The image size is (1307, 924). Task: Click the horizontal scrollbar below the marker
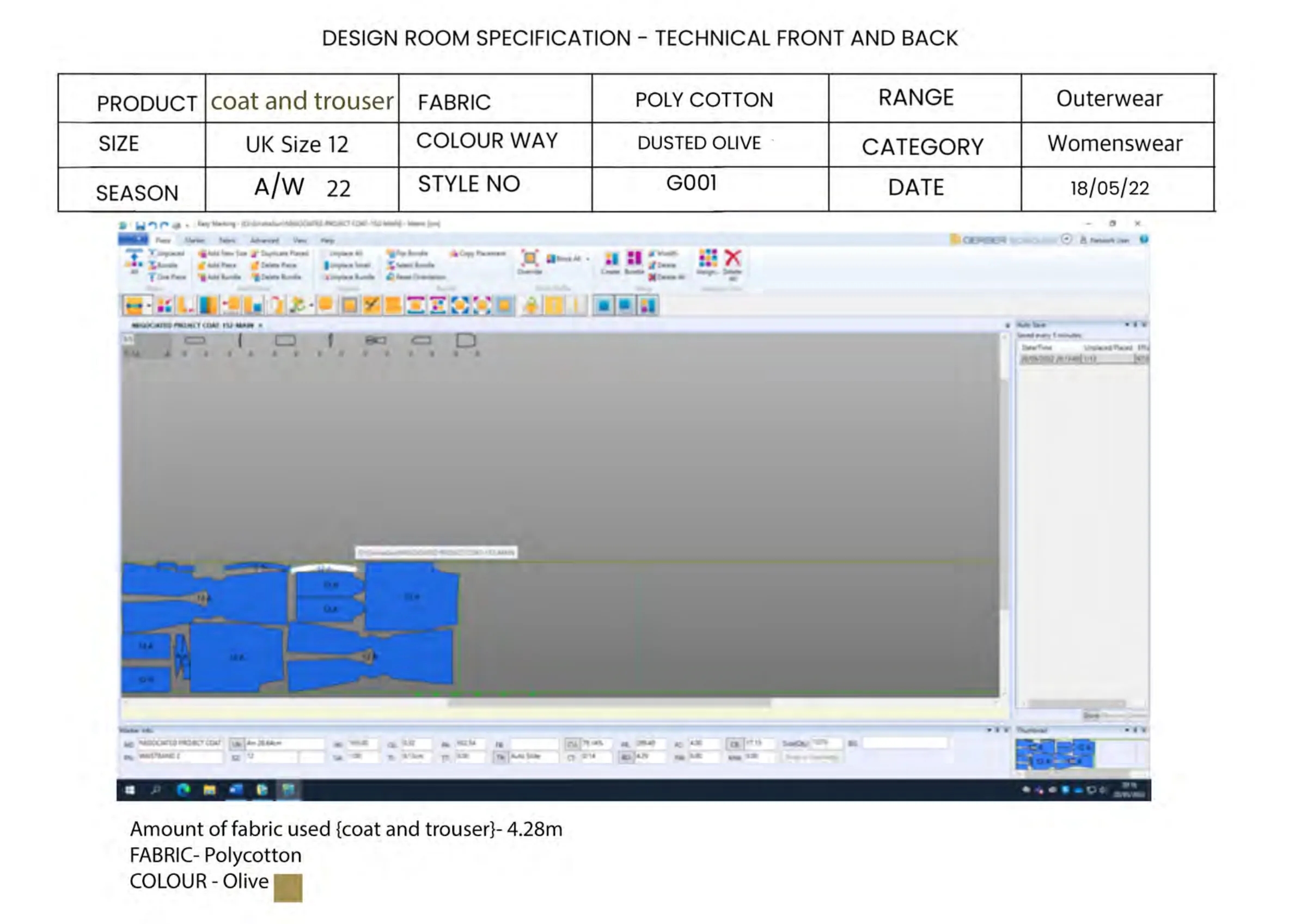coord(609,703)
